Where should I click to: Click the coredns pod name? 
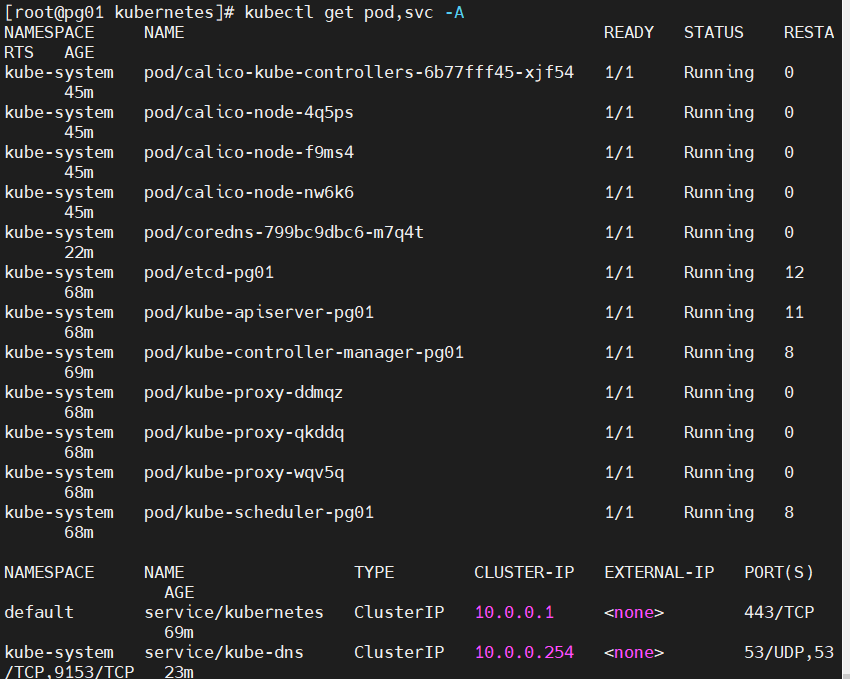click(283, 232)
